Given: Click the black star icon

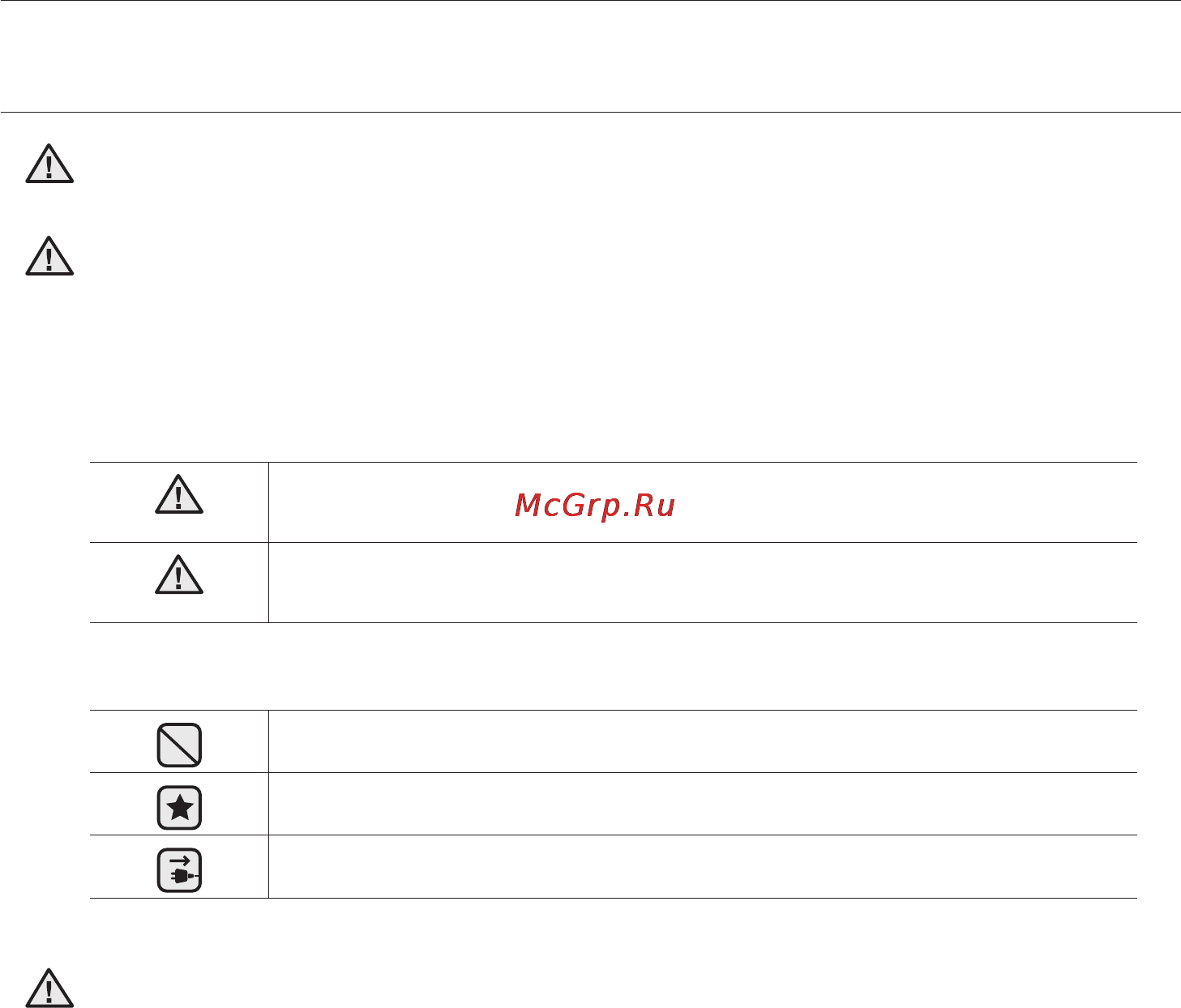Looking at the screenshot, I should [179, 808].
